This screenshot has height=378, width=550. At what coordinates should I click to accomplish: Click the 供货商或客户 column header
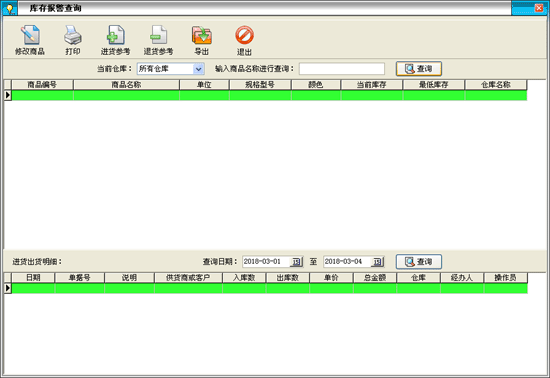pos(188,278)
